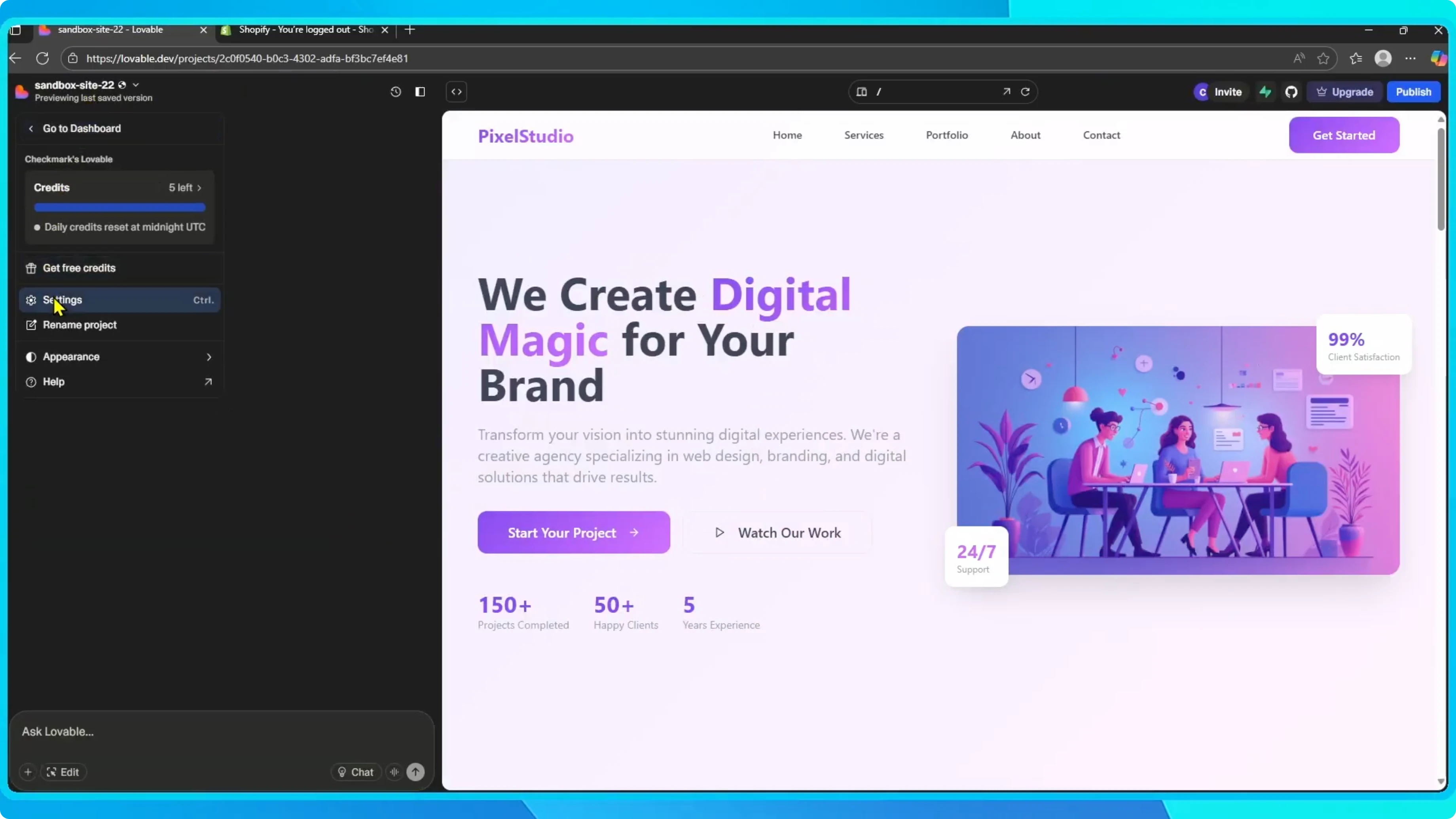Open preview in new tab arrow
The height and width of the screenshot is (819, 1456).
point(1007,91)
